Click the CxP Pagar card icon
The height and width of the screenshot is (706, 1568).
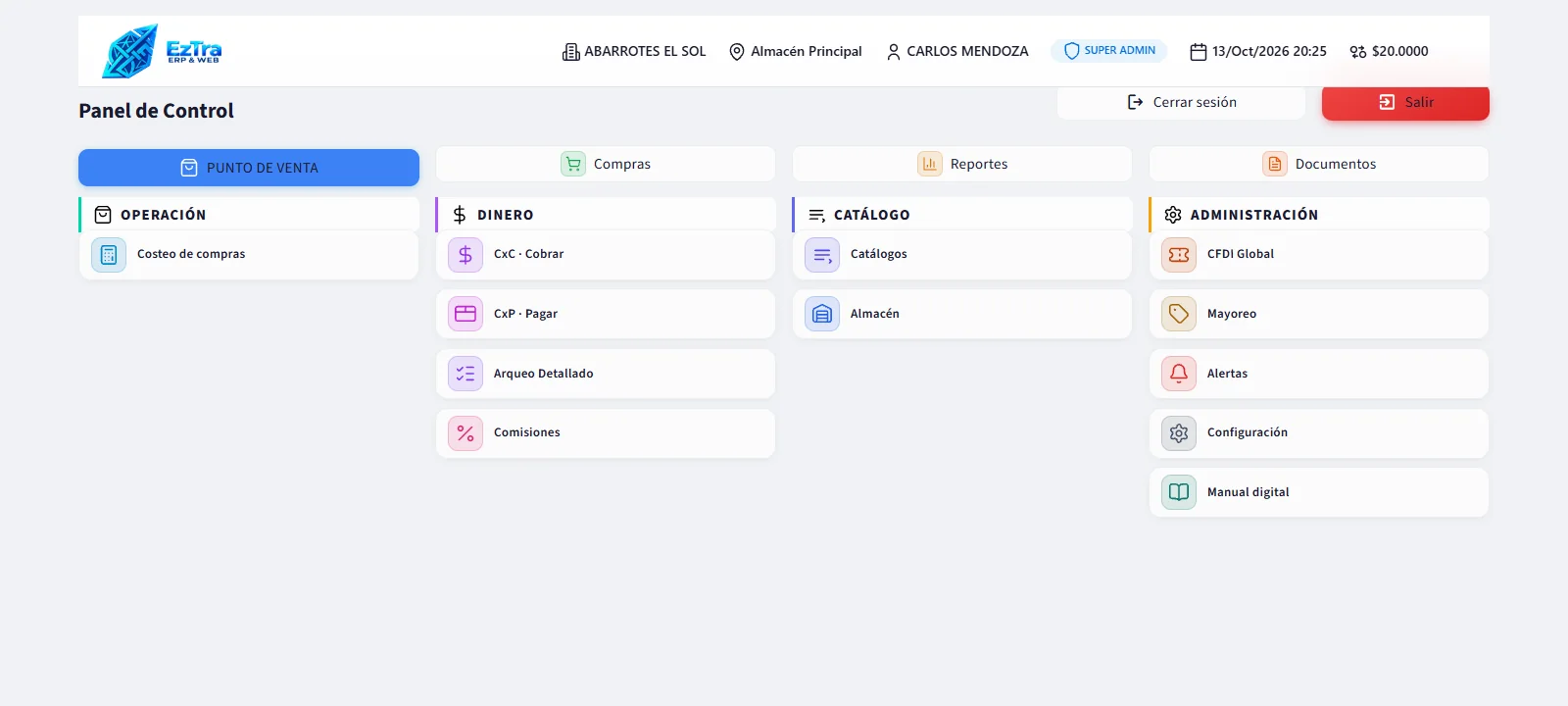(x=465, y=314)
